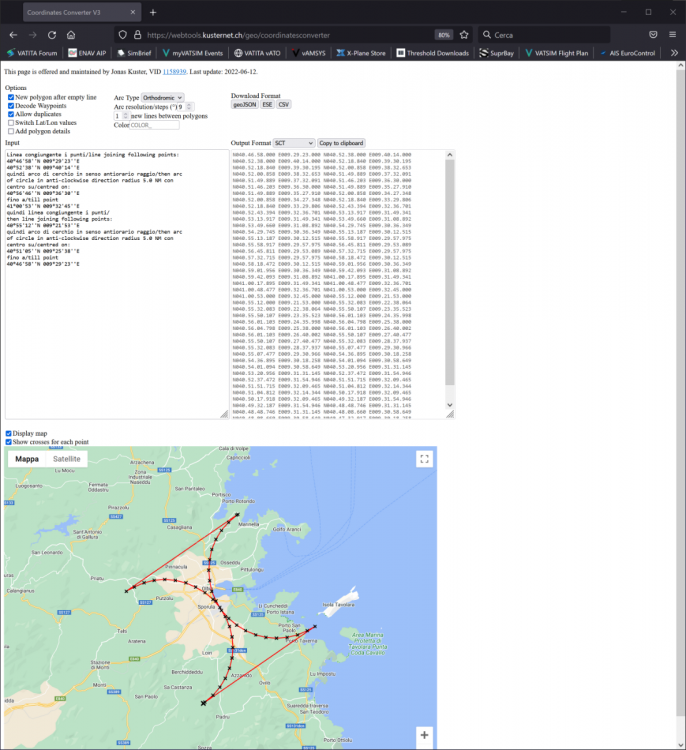
Task: Switch the map to Satellite view
Action: pyautogui.click(x=67, y=459)
